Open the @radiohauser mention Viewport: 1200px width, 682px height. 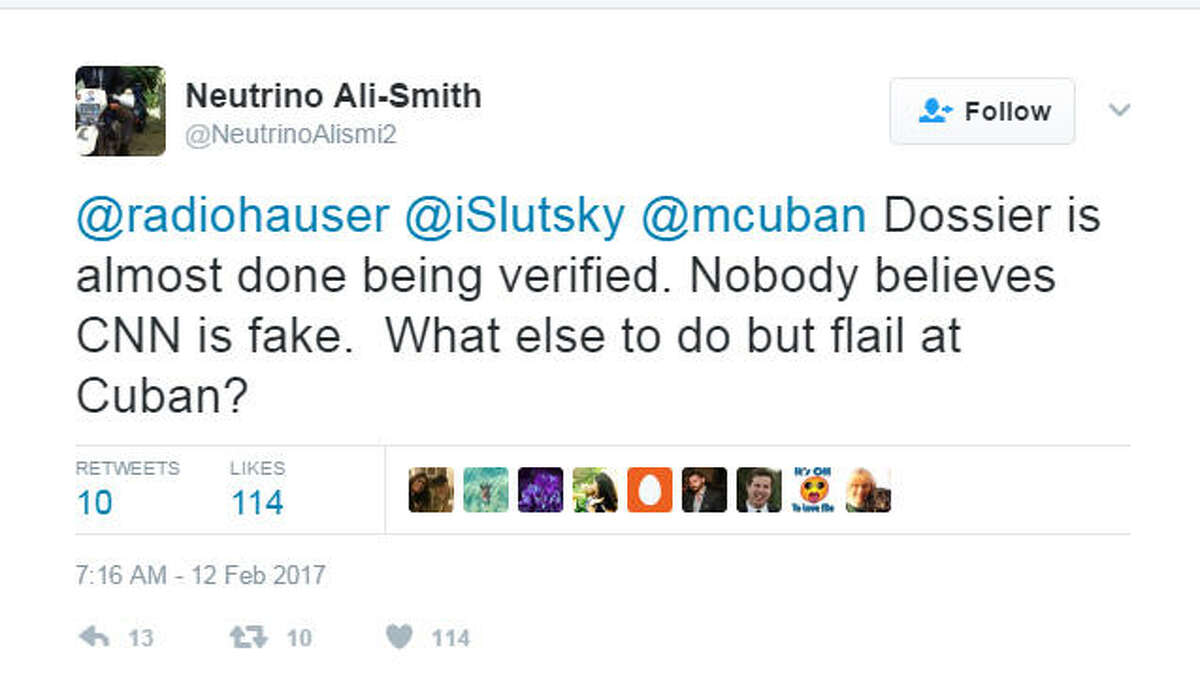232,217
